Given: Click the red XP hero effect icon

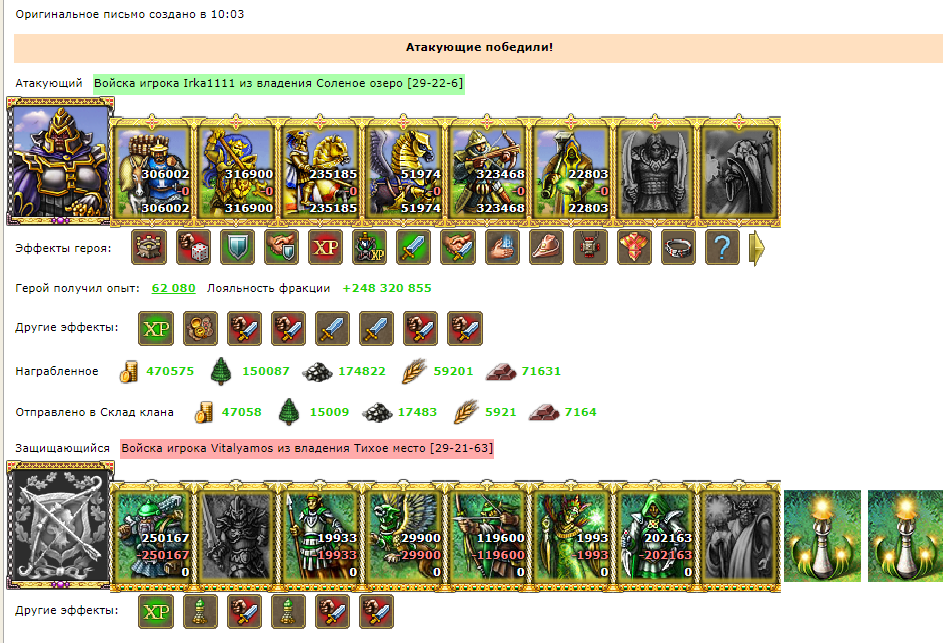Looking at the screenshot, I should click(325, 247).
